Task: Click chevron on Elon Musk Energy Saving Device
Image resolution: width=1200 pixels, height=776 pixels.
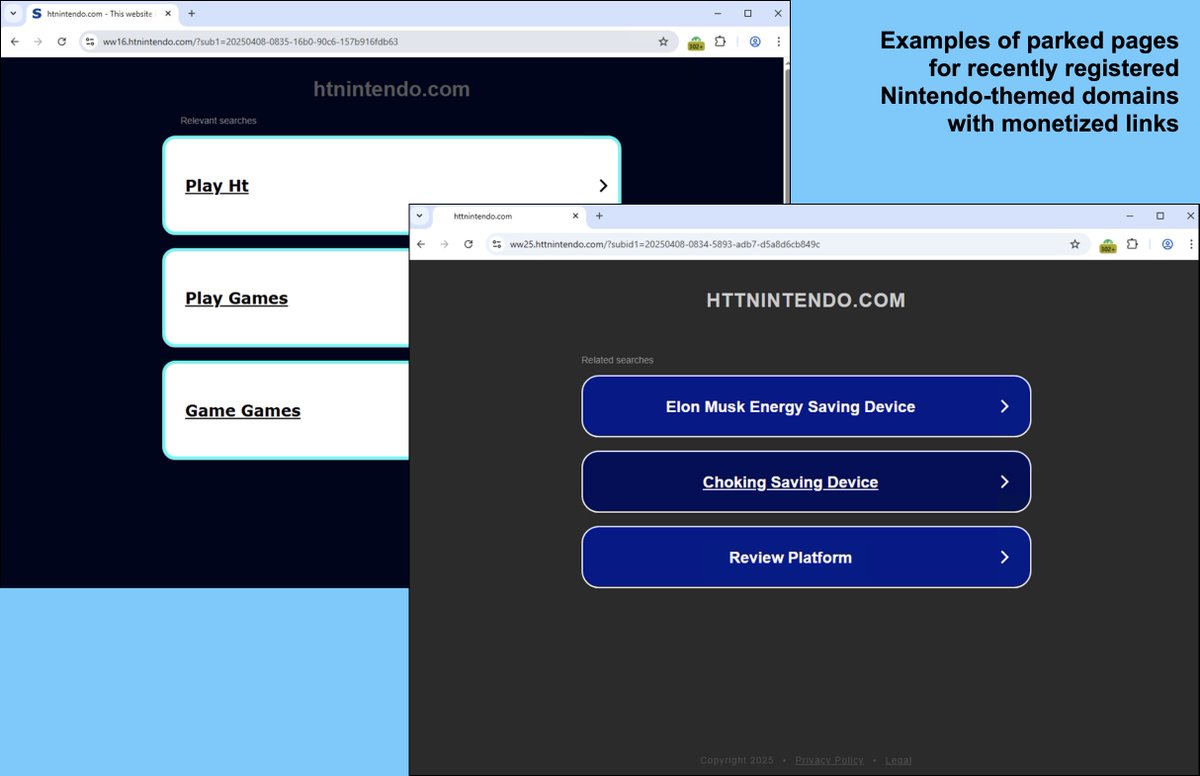Action: 1004,407
